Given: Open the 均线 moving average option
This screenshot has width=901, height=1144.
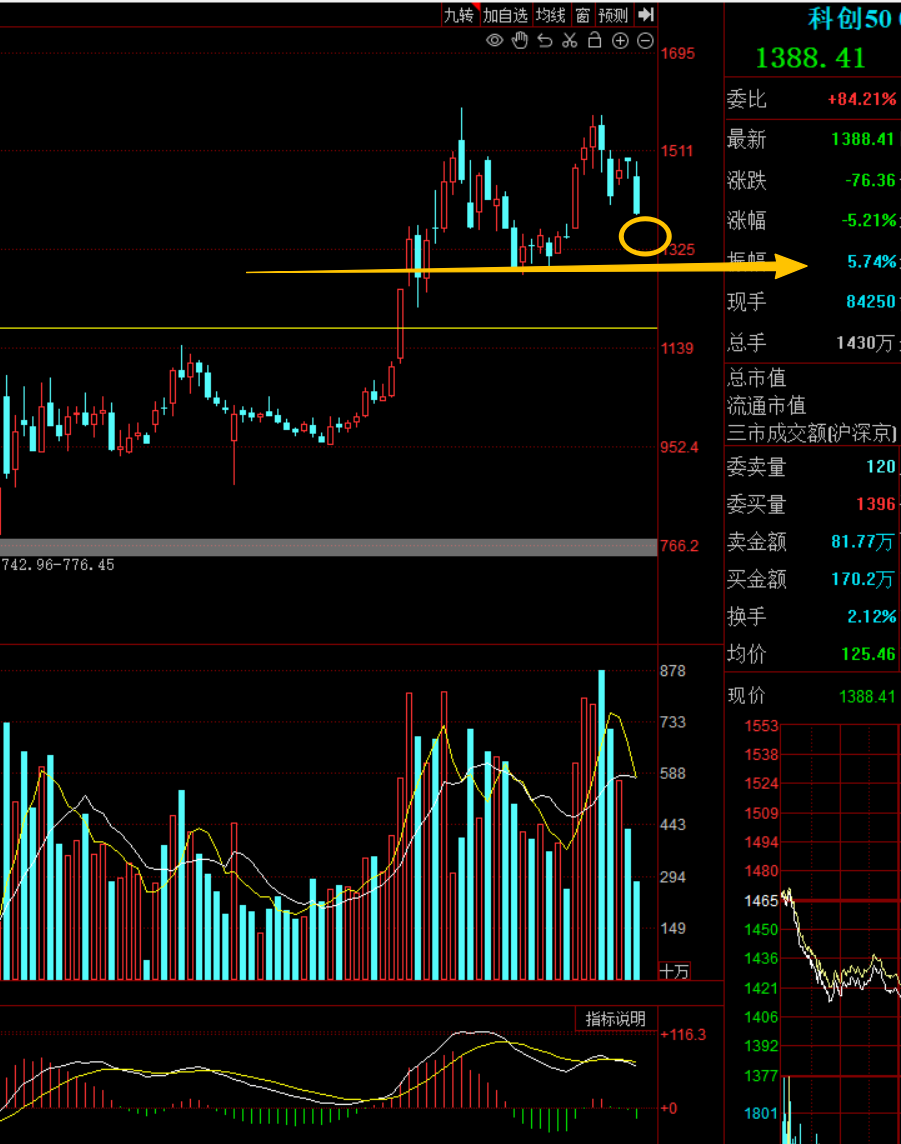Looking at the screenshot, I should coord(551,15).
